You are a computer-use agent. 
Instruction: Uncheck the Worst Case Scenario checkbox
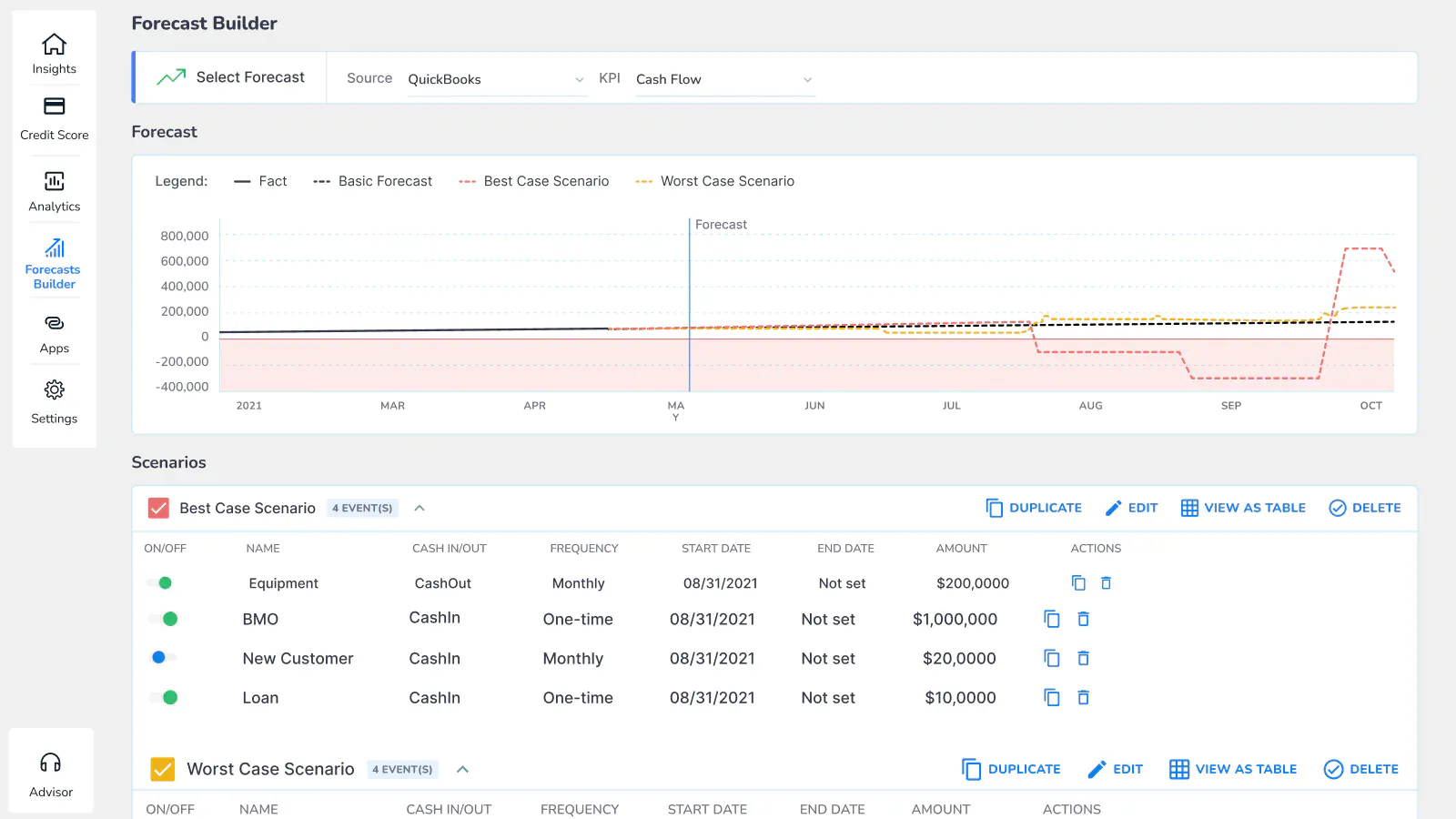pyautogui.click(x=163, y=770)
